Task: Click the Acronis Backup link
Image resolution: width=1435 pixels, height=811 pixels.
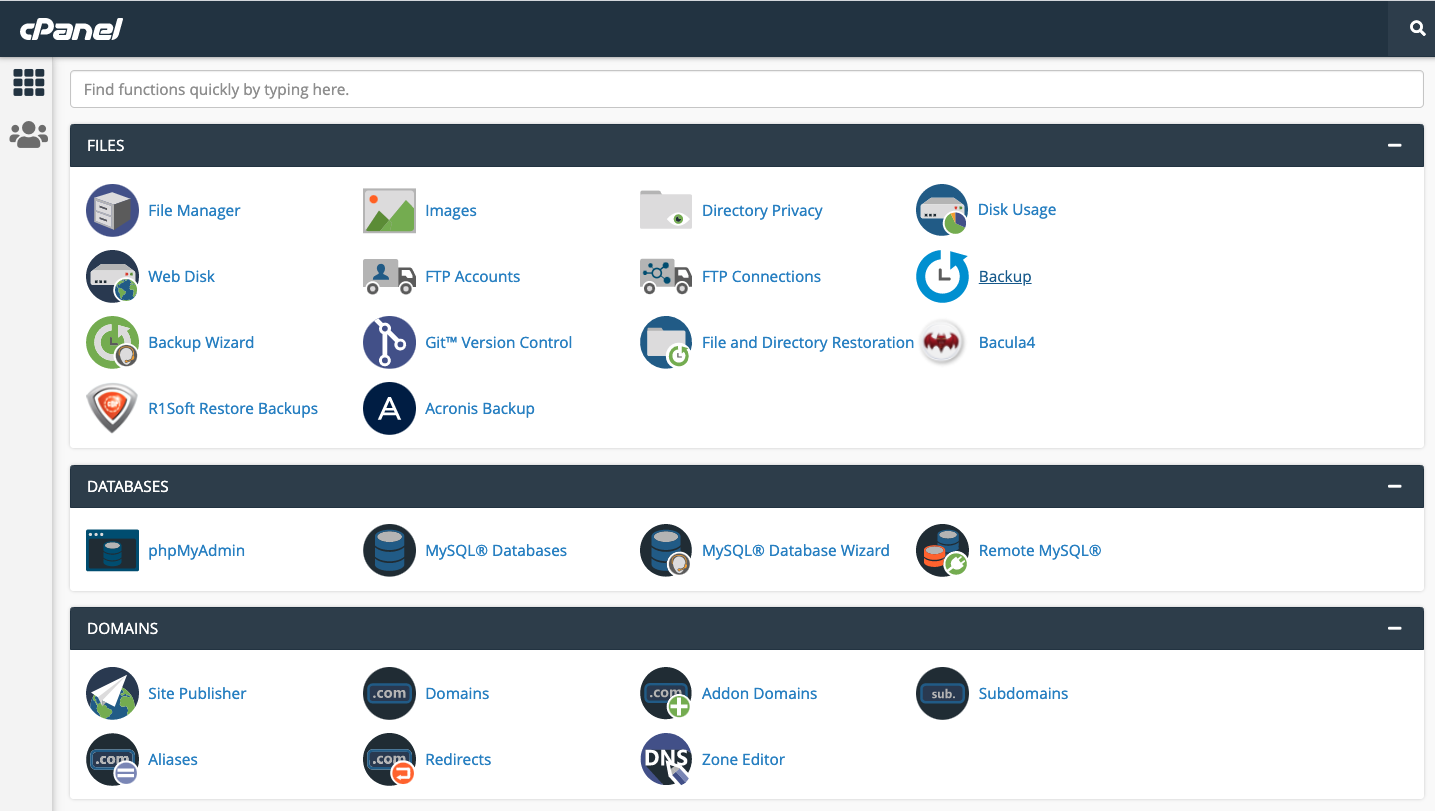Action: pos(480,408)
